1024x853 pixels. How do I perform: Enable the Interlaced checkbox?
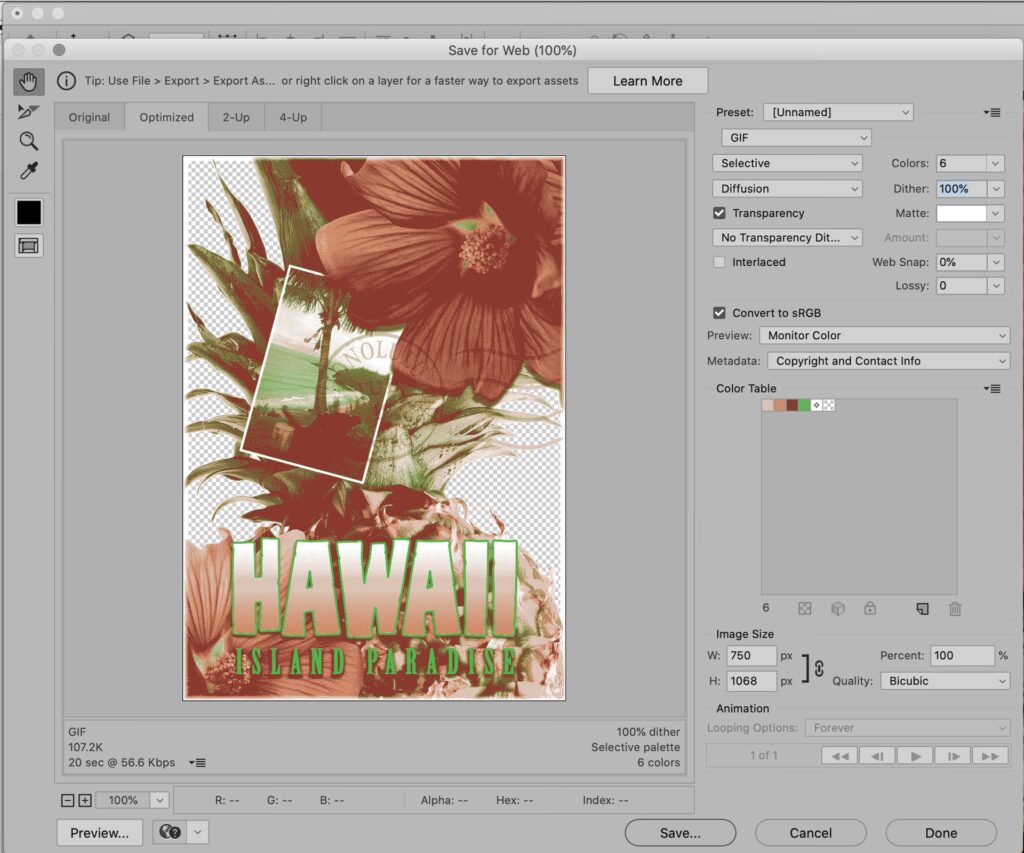[719, 262]
